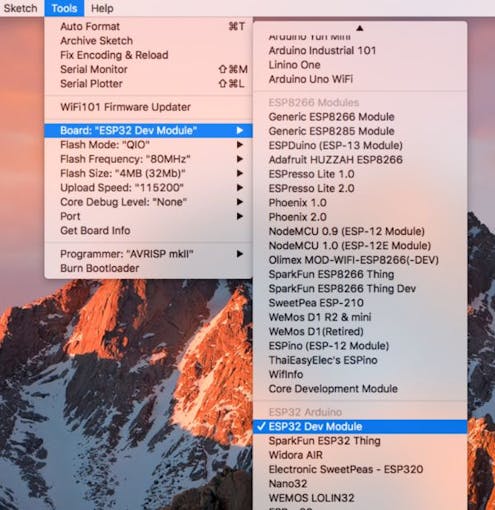Image resolution: width=495 pixels, height=510 pixels.
Task: Expand the Flash Mode submenu arrow
Action: [239, 145]
